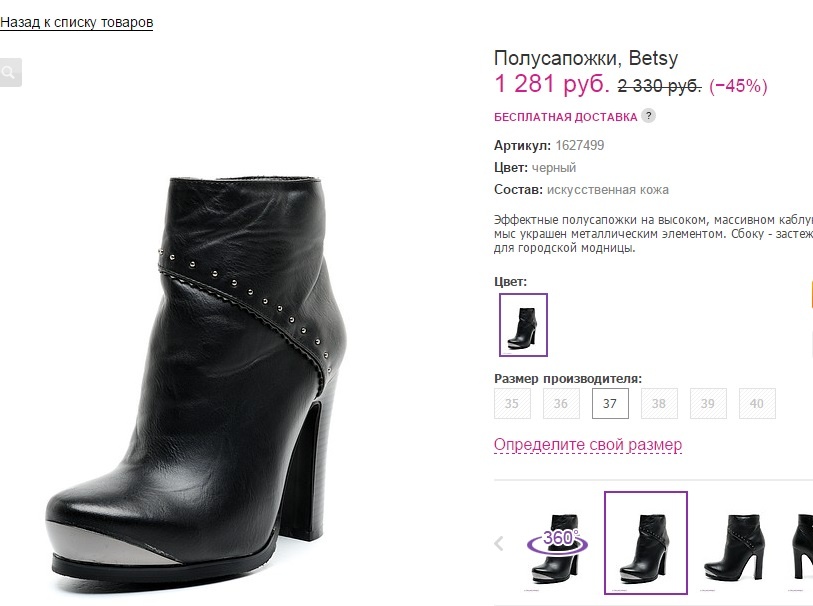Pick size 38

pos(659,404)
